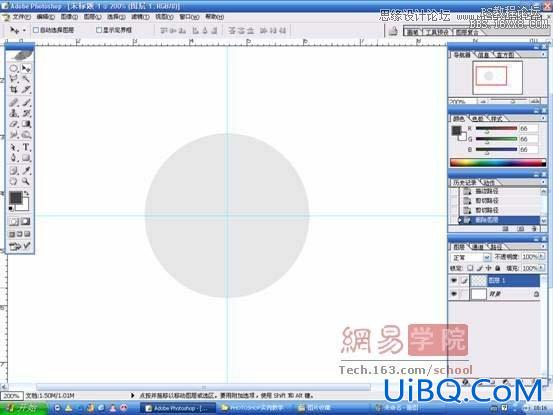Activate Adobe Photoshop taskbar button
This screenshot has width=553, height=415.
click(x=178, y=408)
